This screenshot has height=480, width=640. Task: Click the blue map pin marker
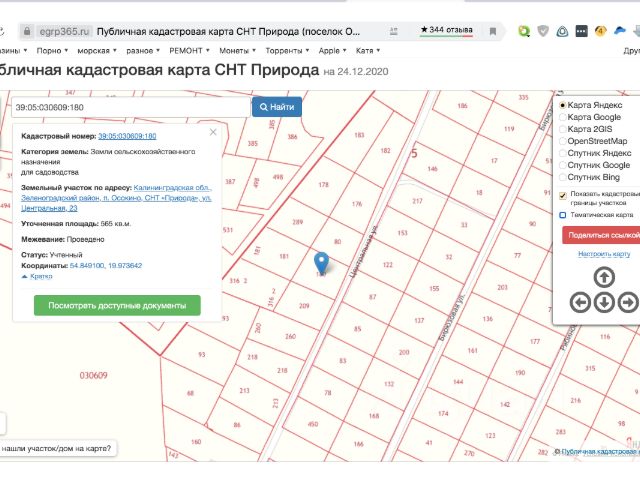point(321,263)
